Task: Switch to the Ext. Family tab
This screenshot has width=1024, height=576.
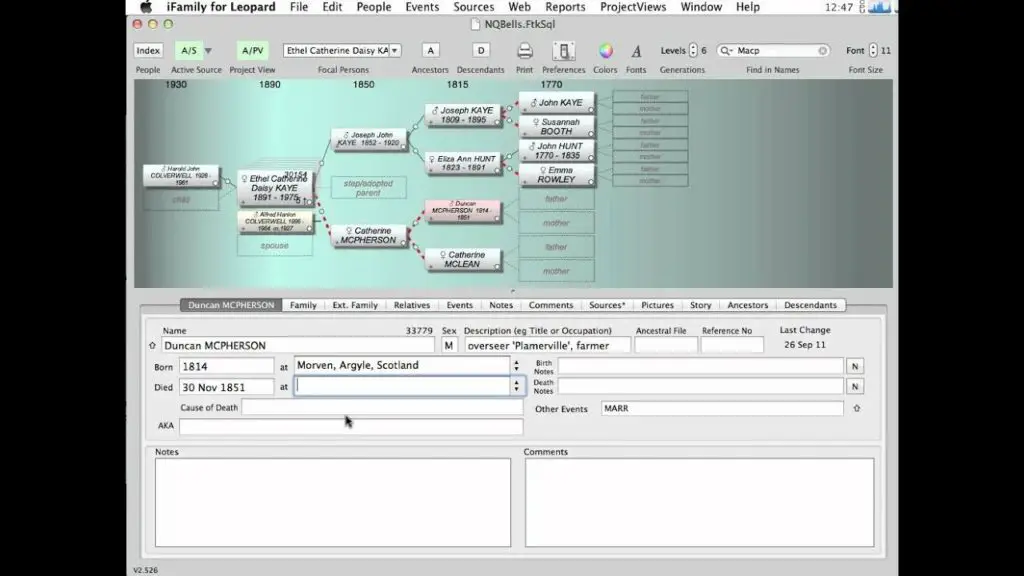Action: pyautogui.click(x=355, y=305)
